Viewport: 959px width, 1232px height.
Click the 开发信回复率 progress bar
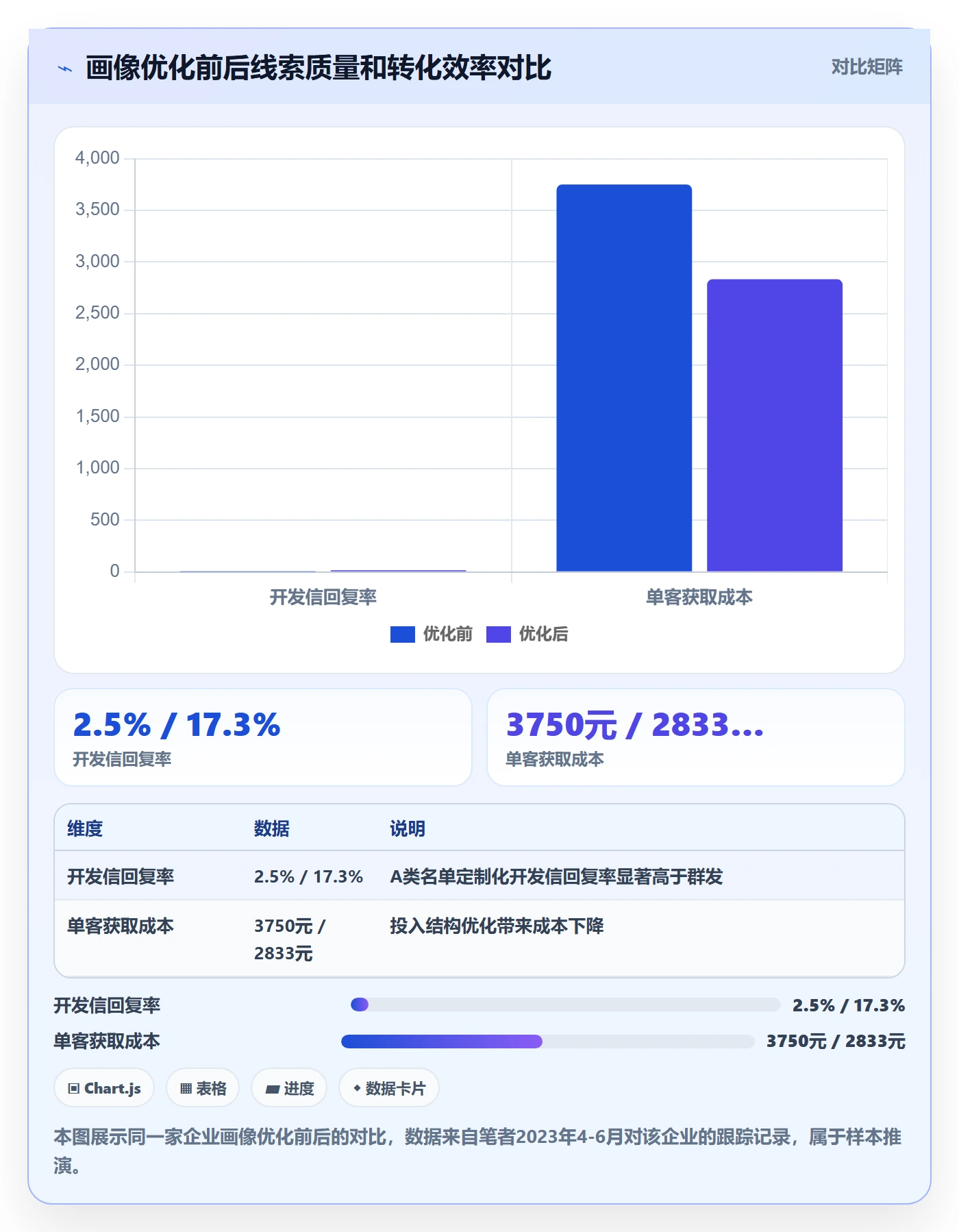pyautogui.click(x=565, y=1005)
